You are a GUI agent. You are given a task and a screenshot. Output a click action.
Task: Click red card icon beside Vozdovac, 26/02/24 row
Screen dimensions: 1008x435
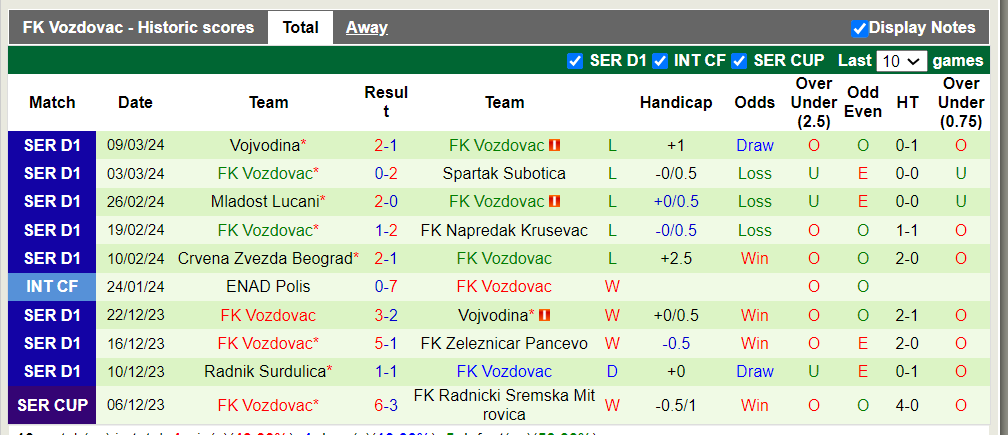point(555,202)
